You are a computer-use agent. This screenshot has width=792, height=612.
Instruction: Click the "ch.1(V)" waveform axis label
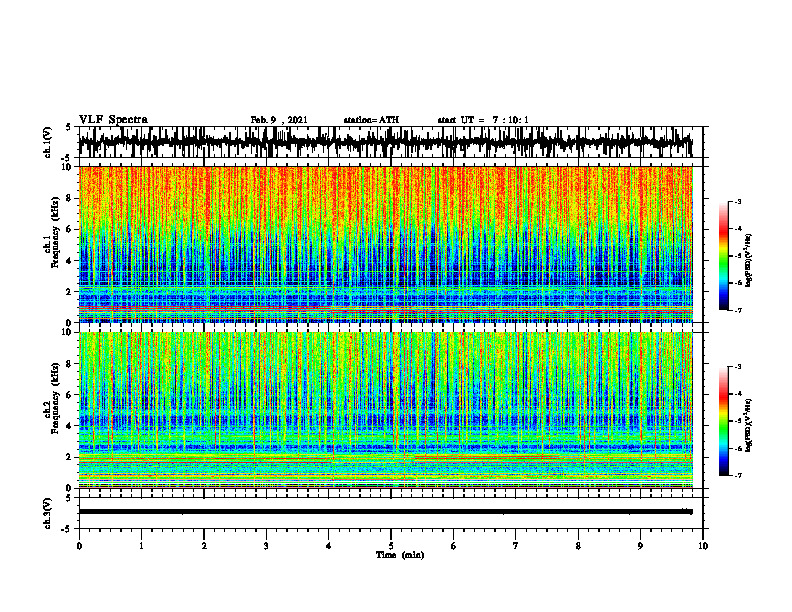tap(48, 142)
